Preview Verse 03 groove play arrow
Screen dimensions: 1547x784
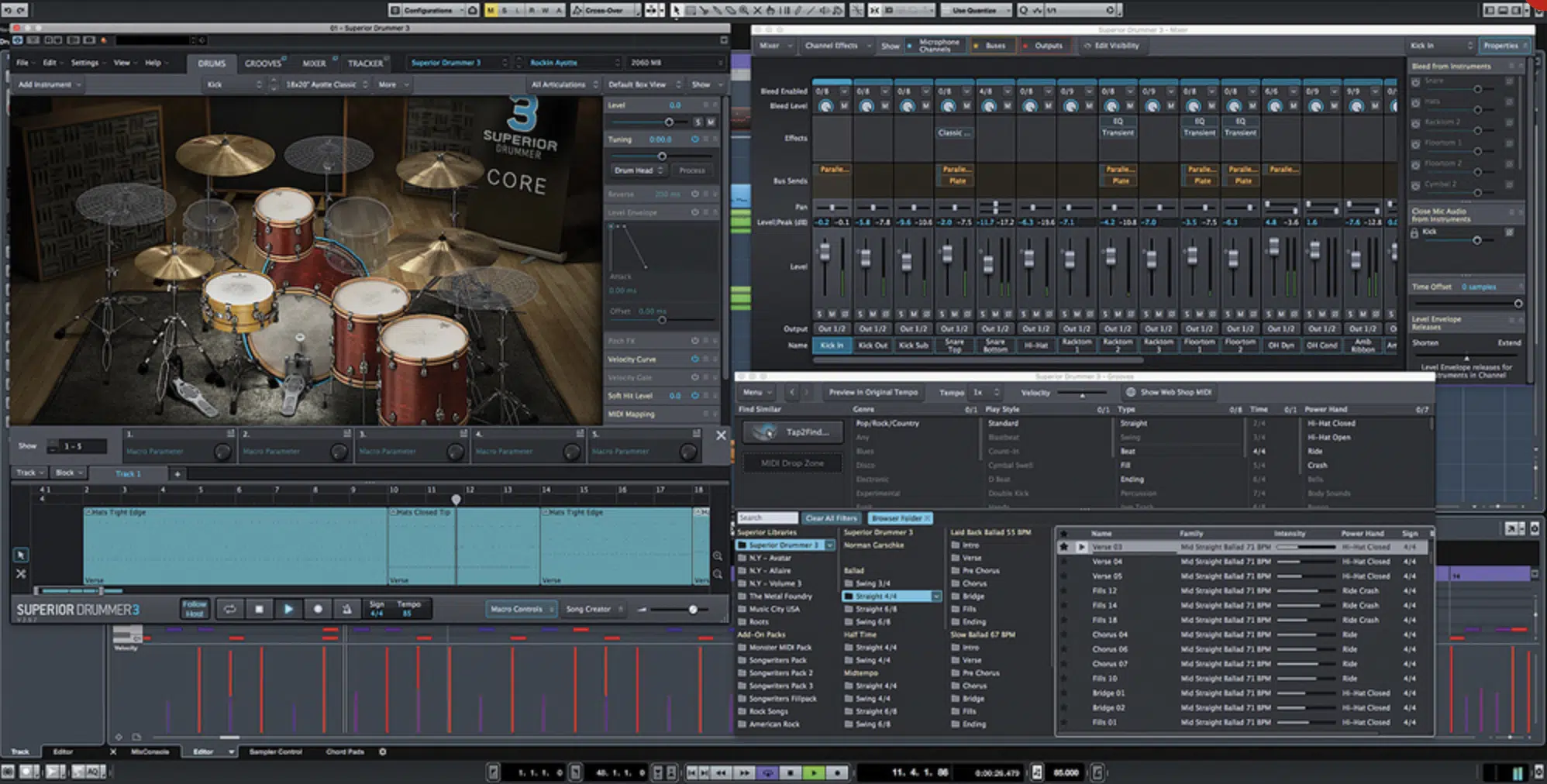pos(1081,547)
